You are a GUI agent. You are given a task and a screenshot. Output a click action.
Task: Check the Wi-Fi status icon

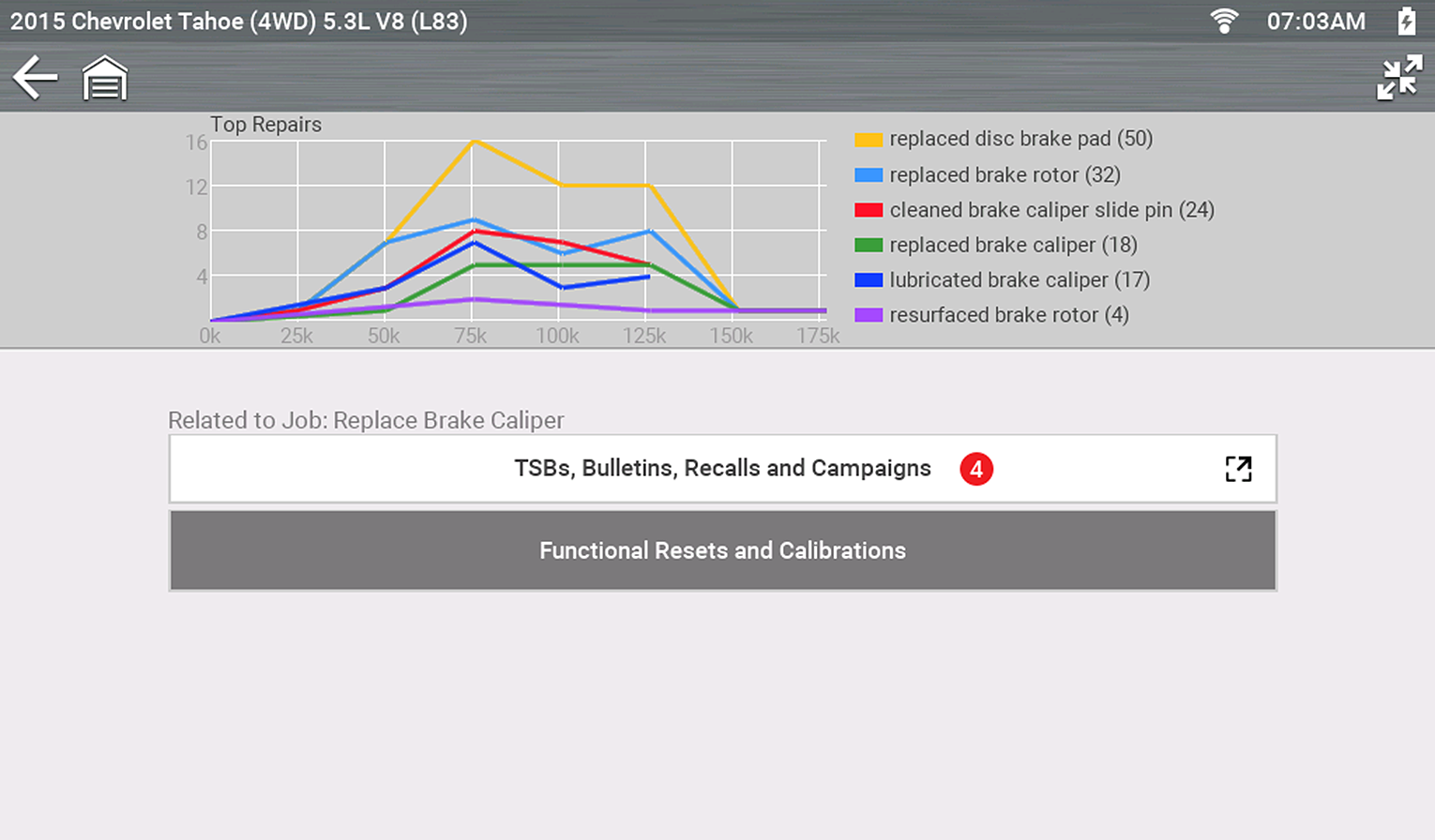1224,21
